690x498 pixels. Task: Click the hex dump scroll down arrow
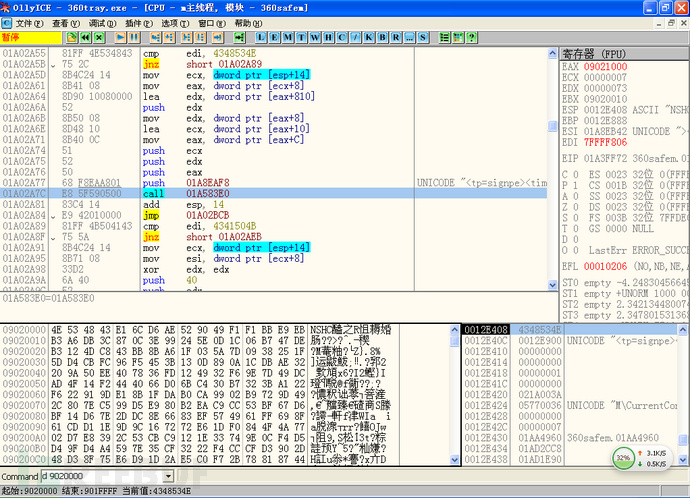pyautogui.click(x=455, y=460)
